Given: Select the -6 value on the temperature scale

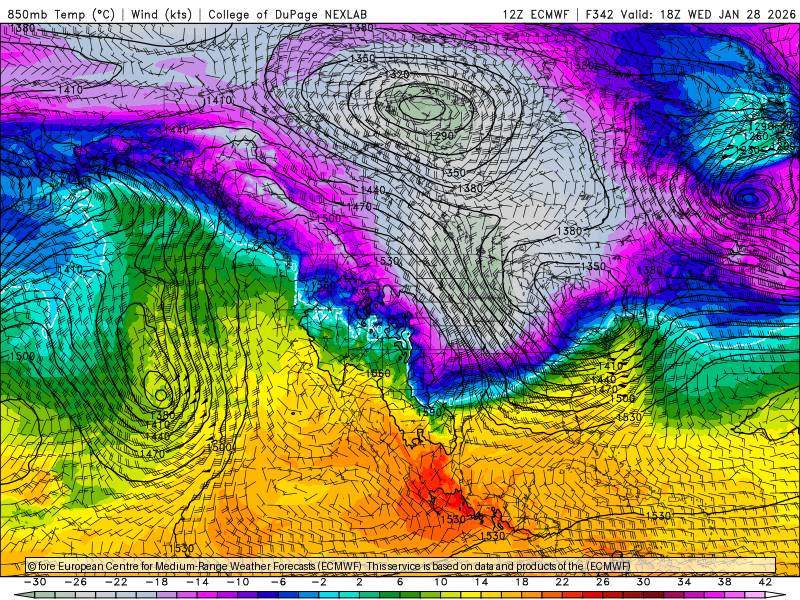Looking at the screenshot, I should click(x=279, y=582).
